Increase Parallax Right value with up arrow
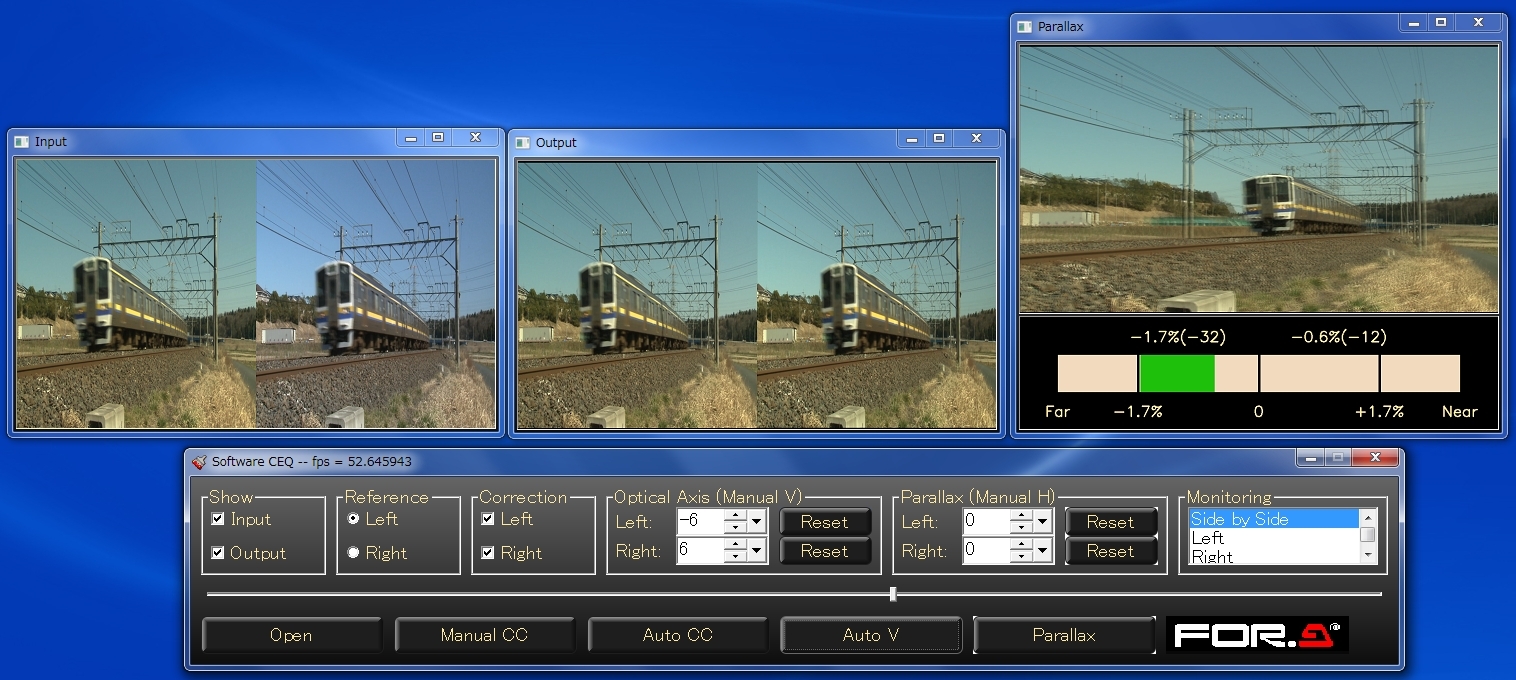 click(1022, 544)
